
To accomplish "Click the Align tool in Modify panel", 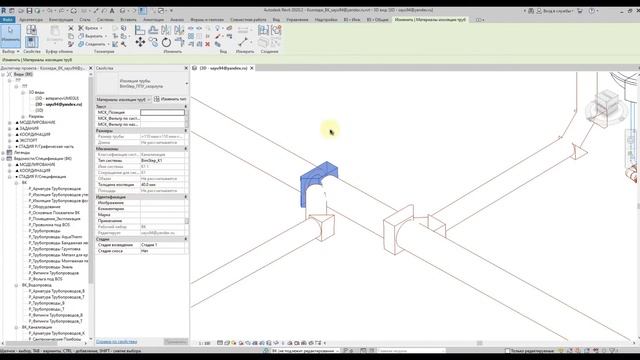I will 140,30.
